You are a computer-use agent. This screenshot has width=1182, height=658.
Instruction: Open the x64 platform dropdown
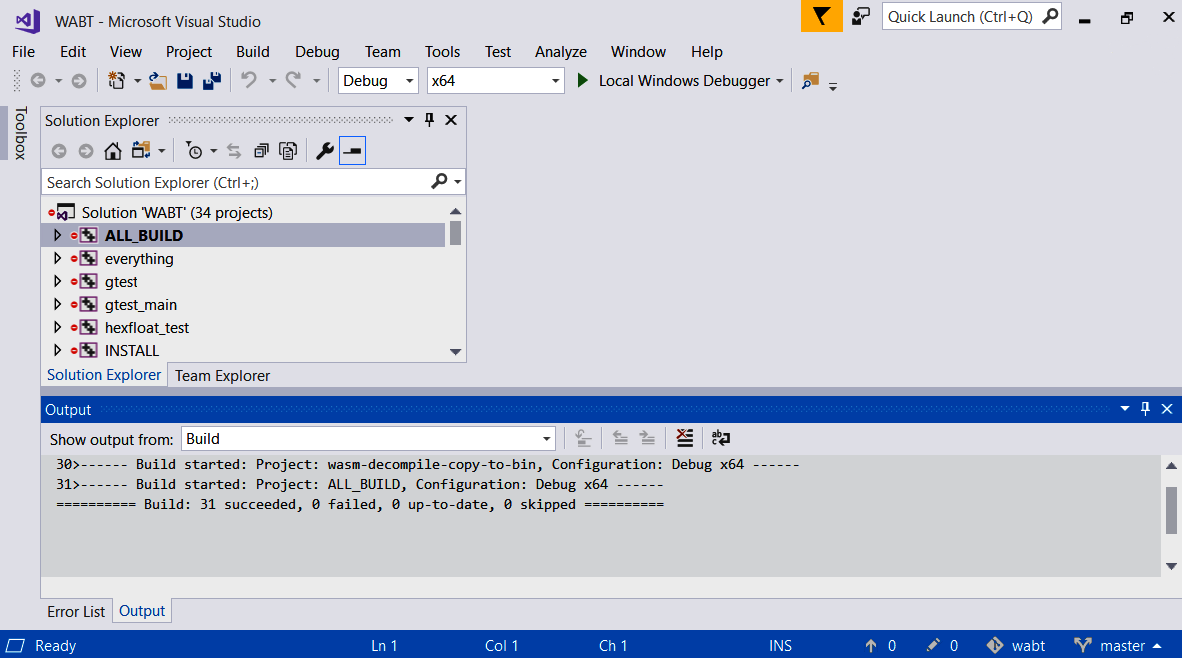tap(495, 81)
